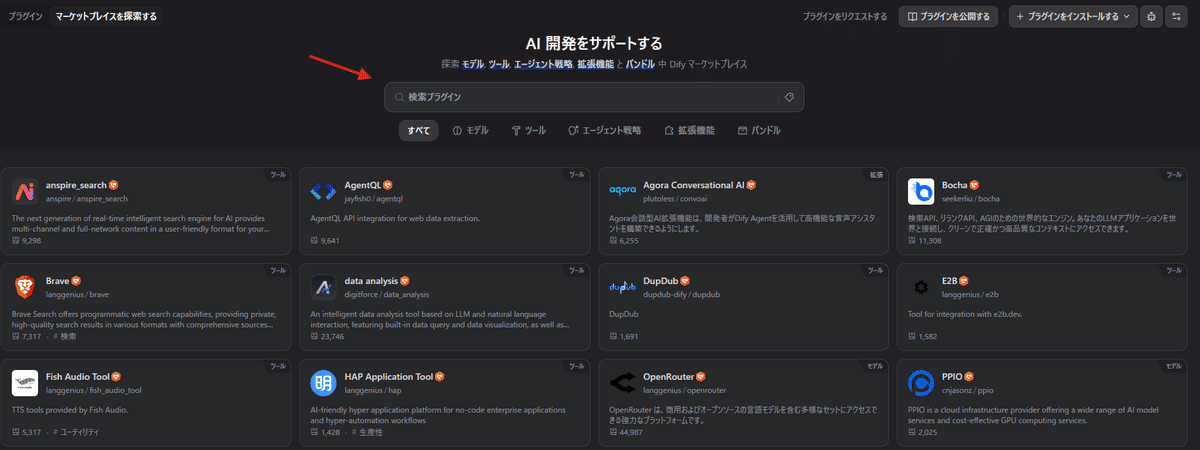Select the モデル filter tab
The image size is (1200, 450).
[470, 131]
